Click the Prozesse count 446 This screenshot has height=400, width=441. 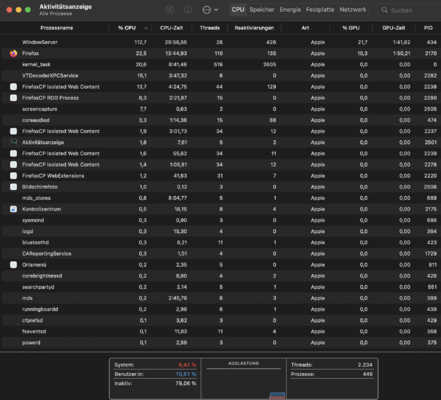pyautogui.click(x=368, y=374)
